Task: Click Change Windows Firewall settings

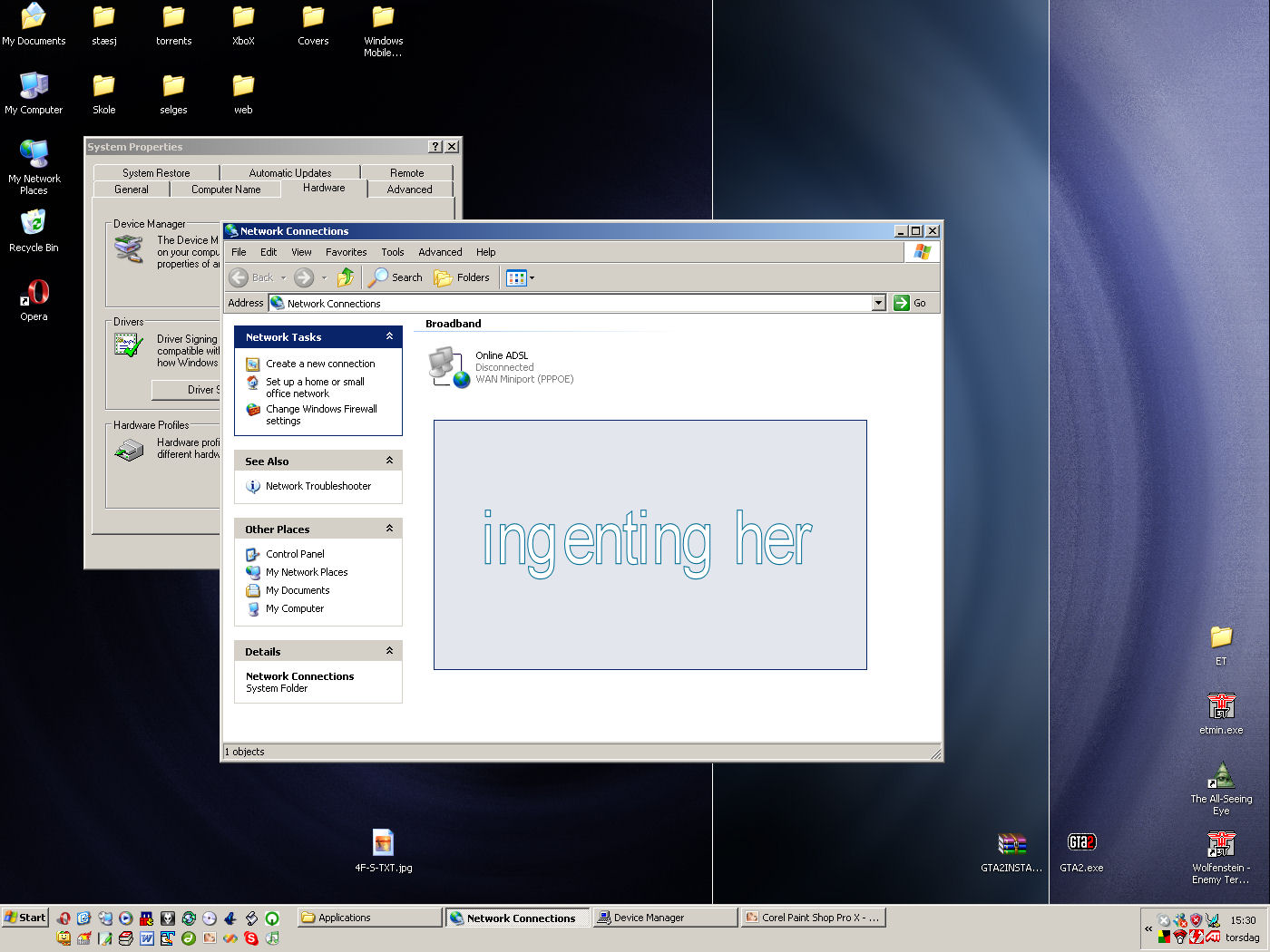Action: [321, 414]
